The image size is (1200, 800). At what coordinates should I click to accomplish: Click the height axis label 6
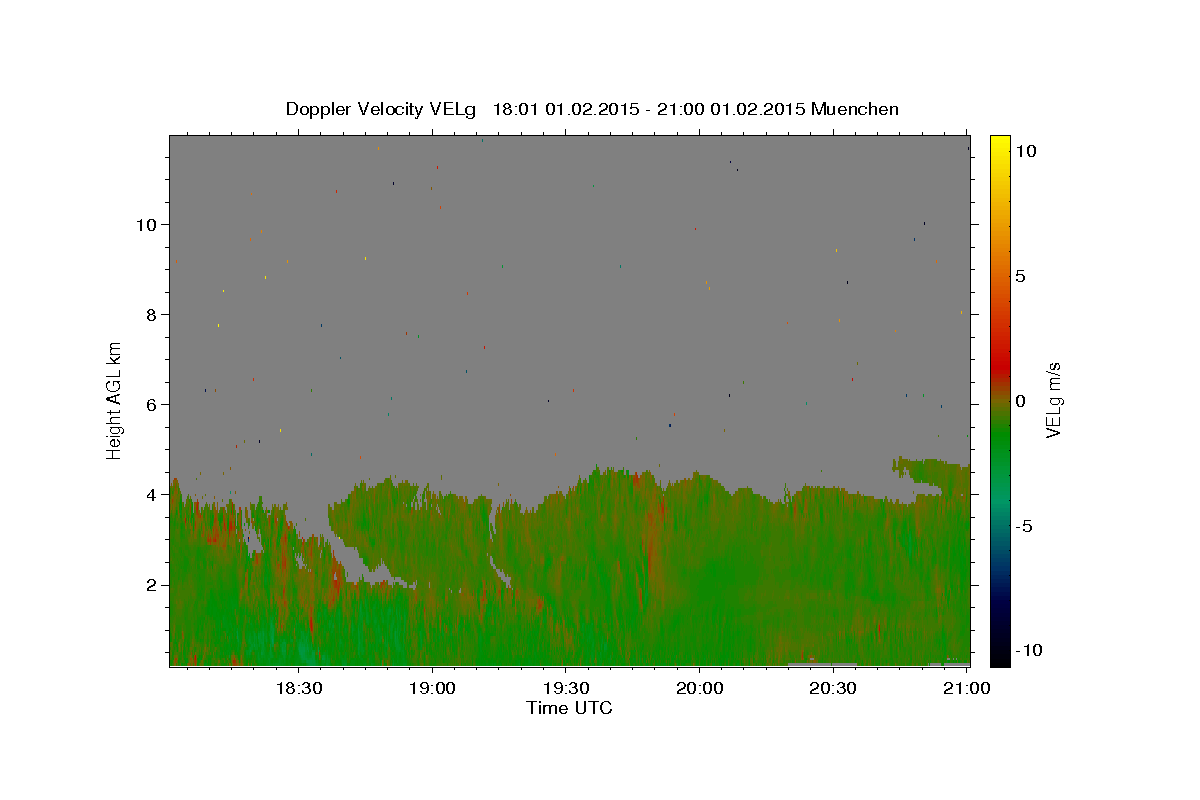[153, 404]
